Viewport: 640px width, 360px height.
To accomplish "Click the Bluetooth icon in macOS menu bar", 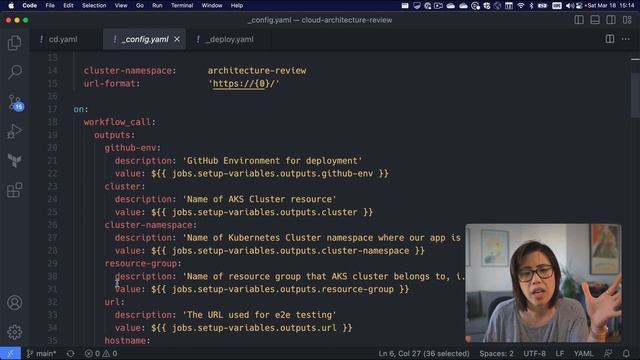I will coord(531,5).
